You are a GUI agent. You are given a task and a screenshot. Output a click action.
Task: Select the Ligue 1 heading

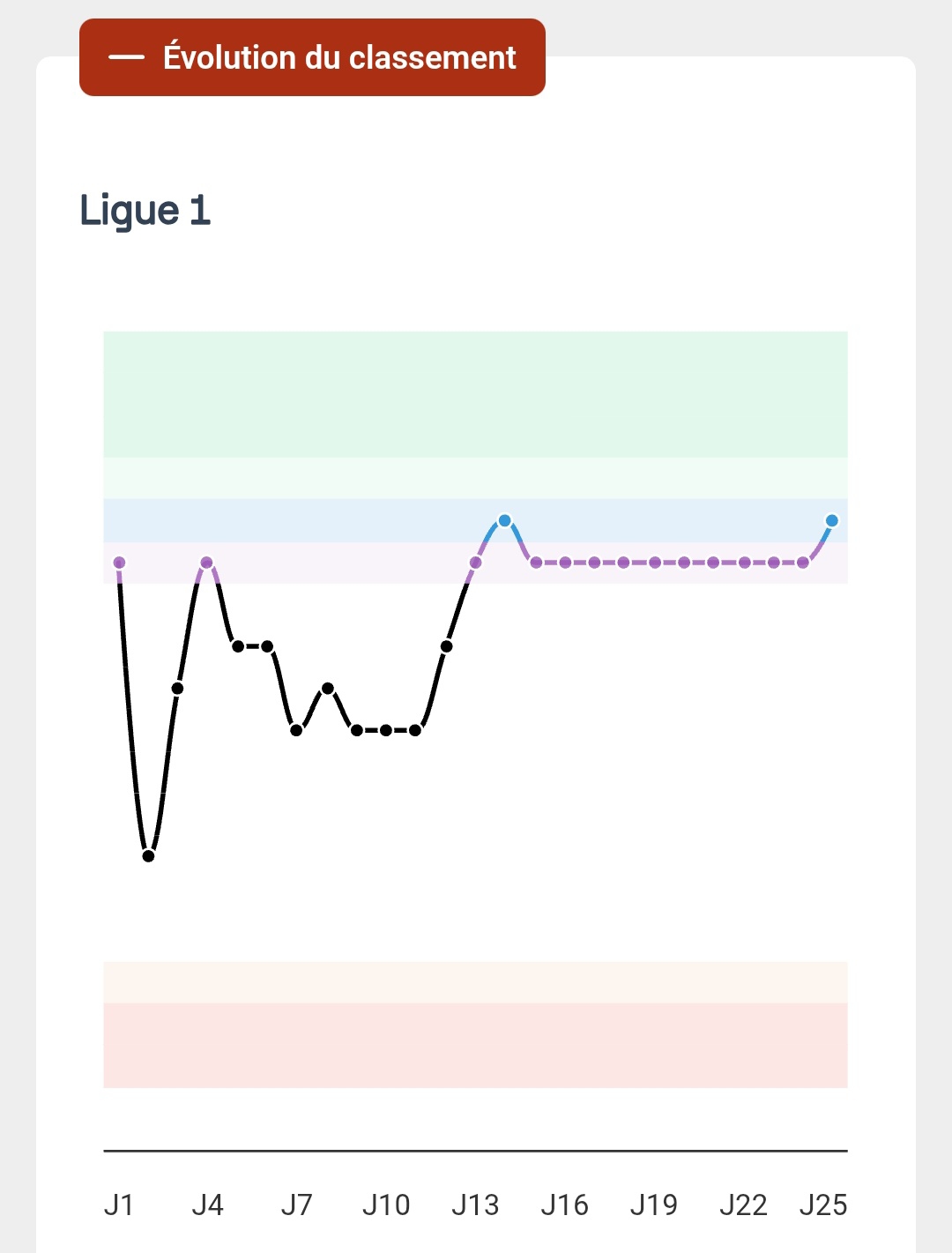click(x=145, y=211)
